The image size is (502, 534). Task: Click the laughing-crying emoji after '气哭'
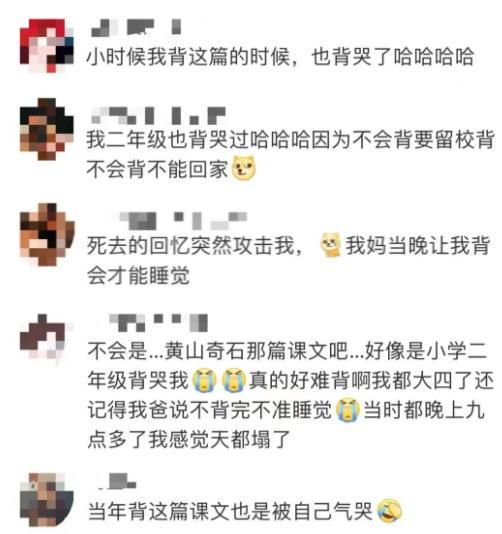(x=390, y=511)
